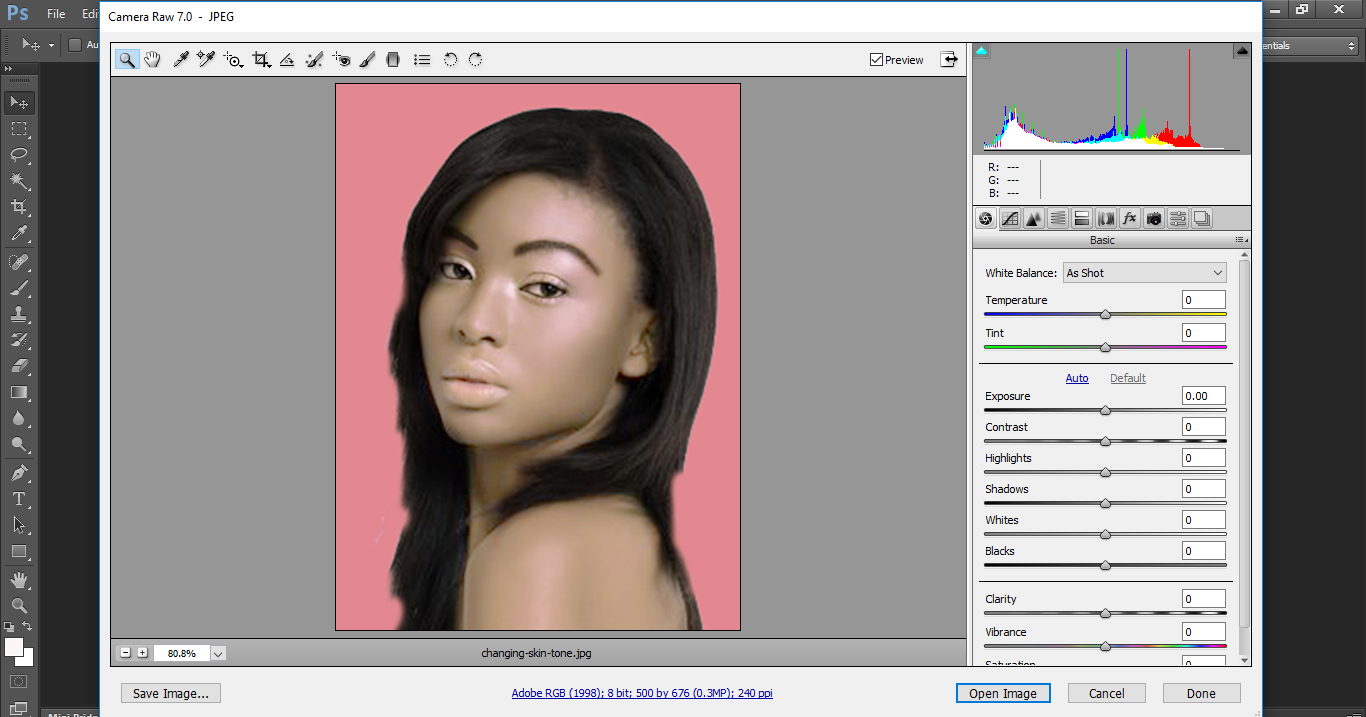Open the Presets panel tab

1178,218
